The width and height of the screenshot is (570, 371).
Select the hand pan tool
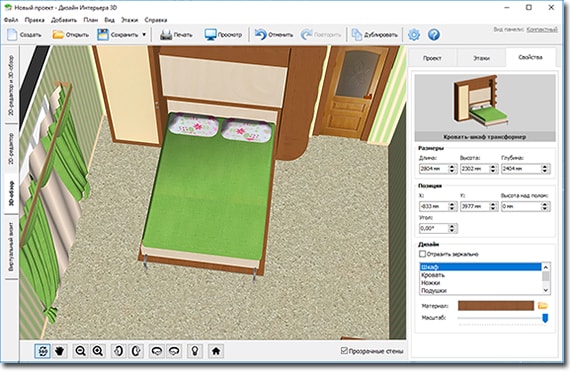click(x=60, y=351)
